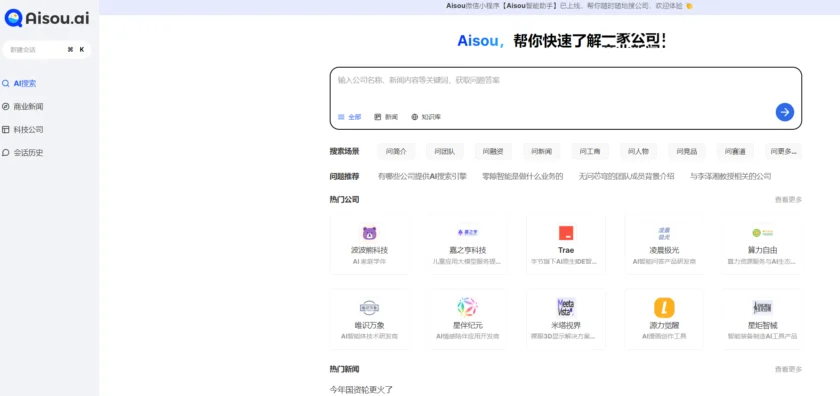The image size is (840, 396).
Task: Click 查看更多 beside 热门公司
Action: pyautogui.click(x=788, y=200)
